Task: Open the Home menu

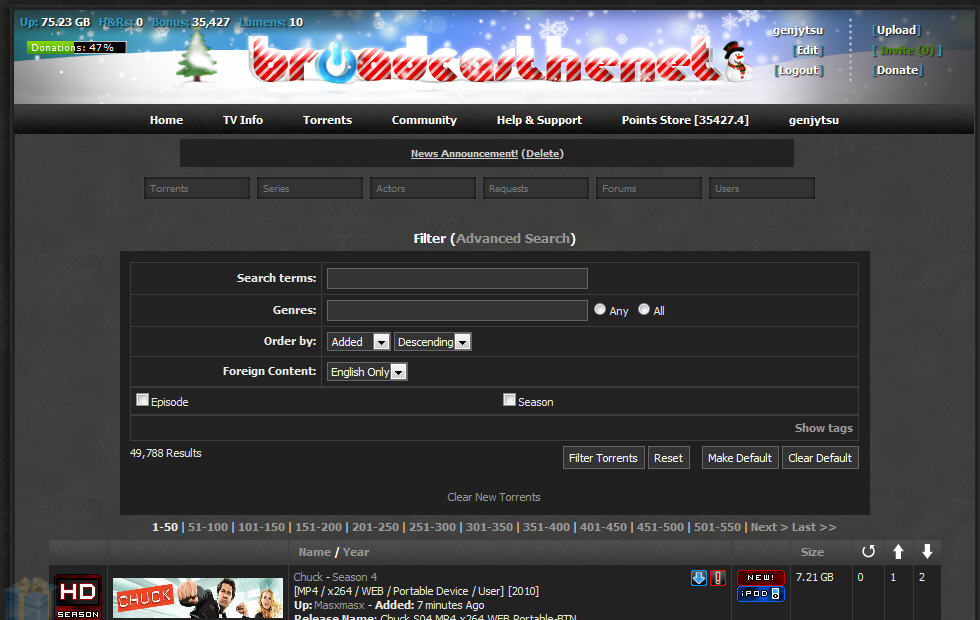Action: pyautogui.click(x=166, y=120)
